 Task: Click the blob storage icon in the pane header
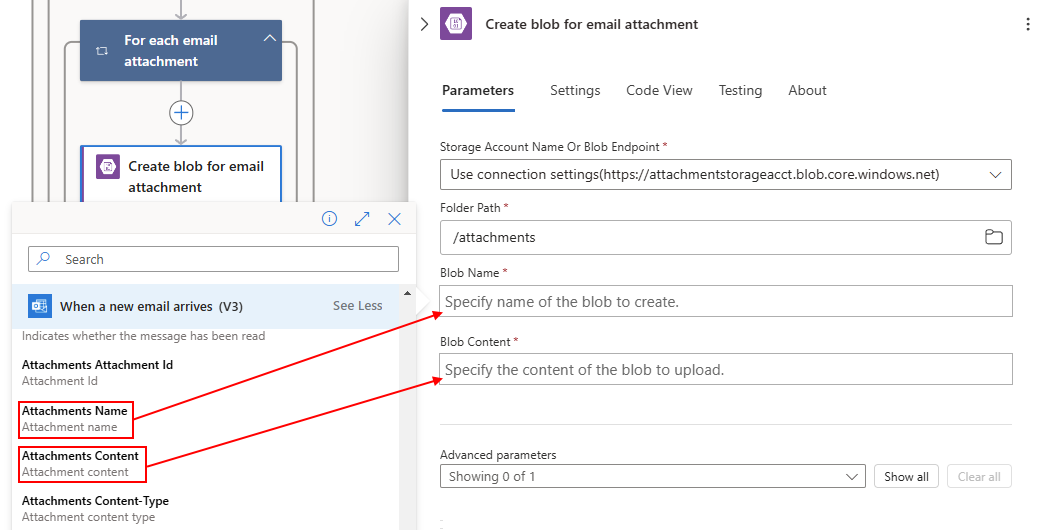click(456, 24)
